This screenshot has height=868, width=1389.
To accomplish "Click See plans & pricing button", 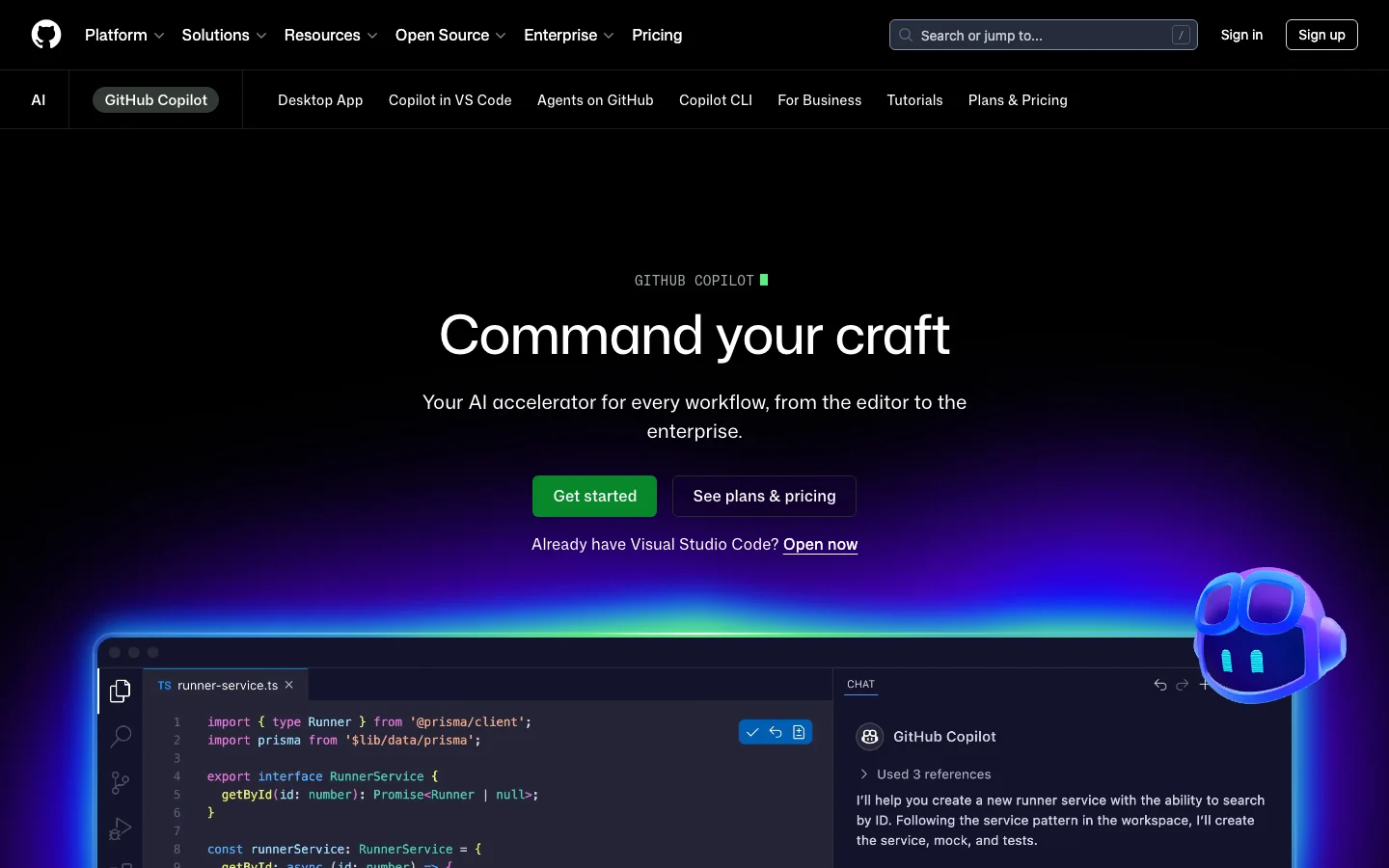I will [764, 496].
